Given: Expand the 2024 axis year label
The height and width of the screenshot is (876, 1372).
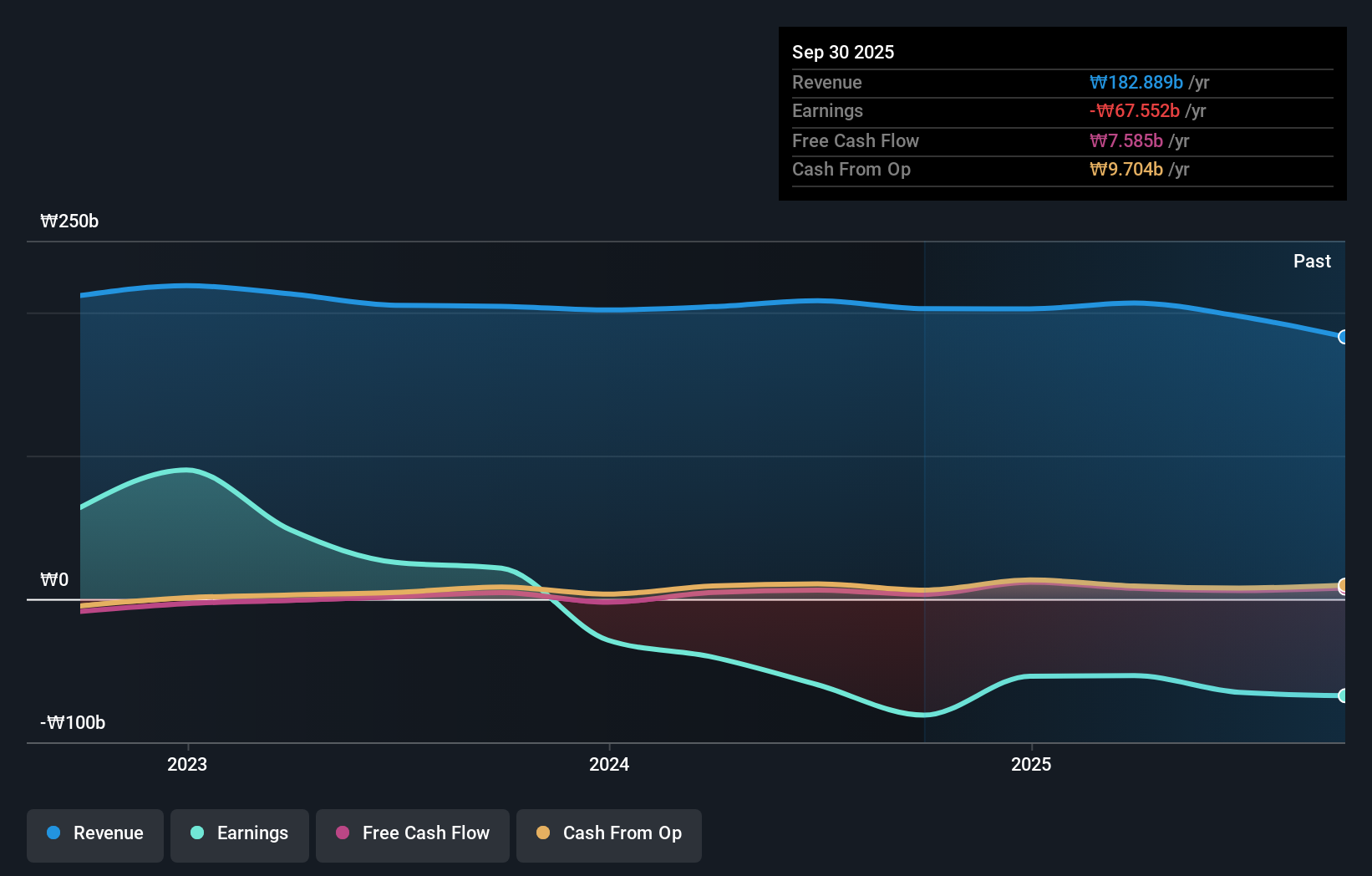Looking at the screenshot, I should 609,763.
